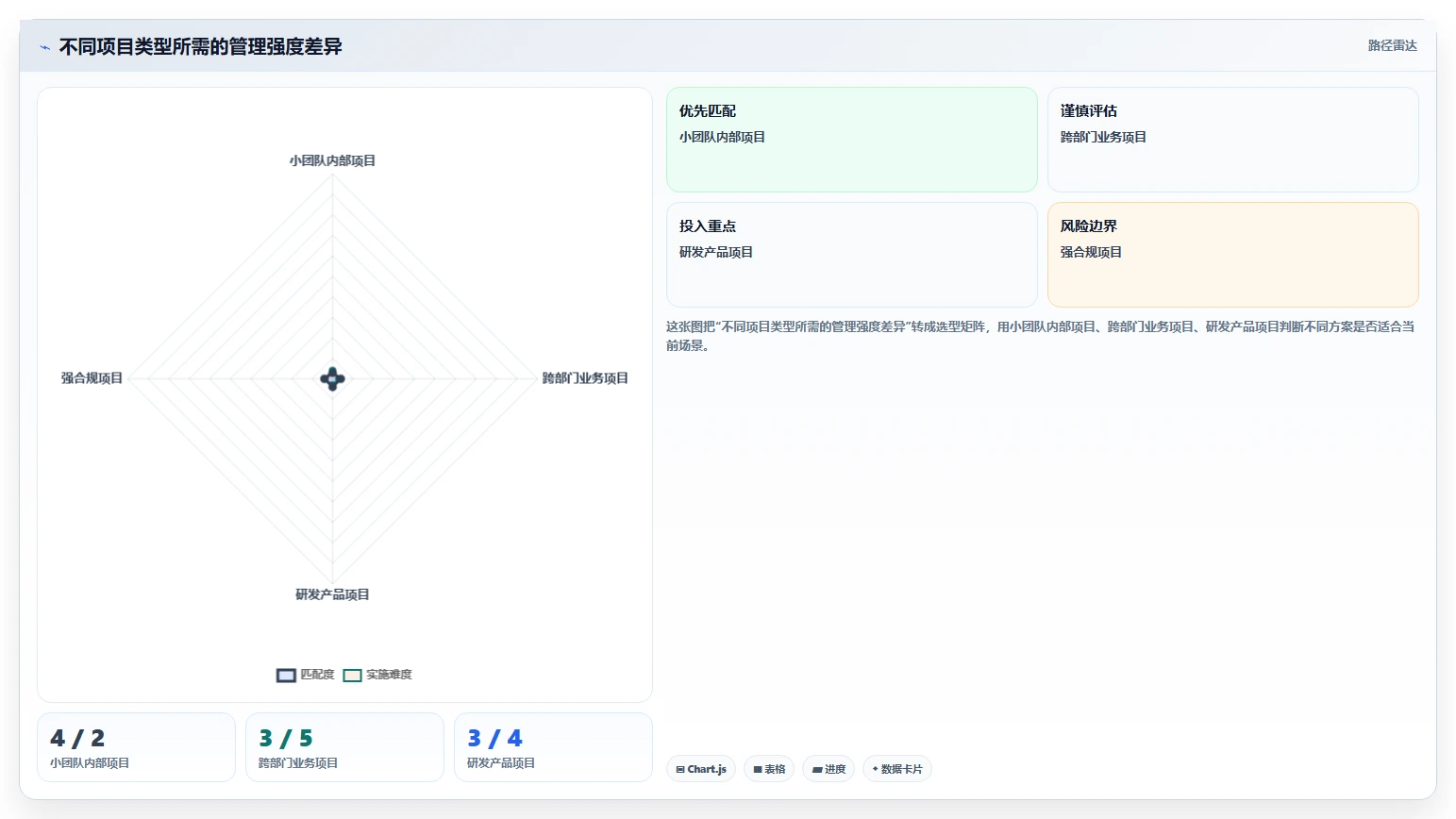Open the 投入重点 card
Image resolution: width=1456 pixels, height=819 pixels.
pos(851,255)
